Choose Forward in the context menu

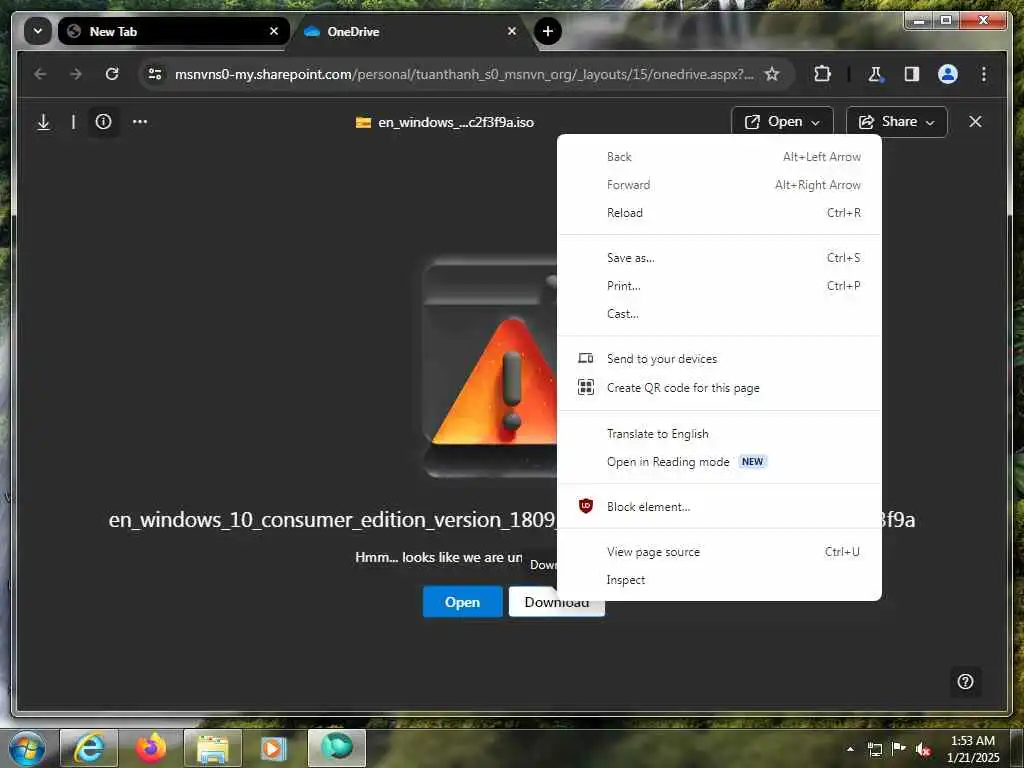719,185
